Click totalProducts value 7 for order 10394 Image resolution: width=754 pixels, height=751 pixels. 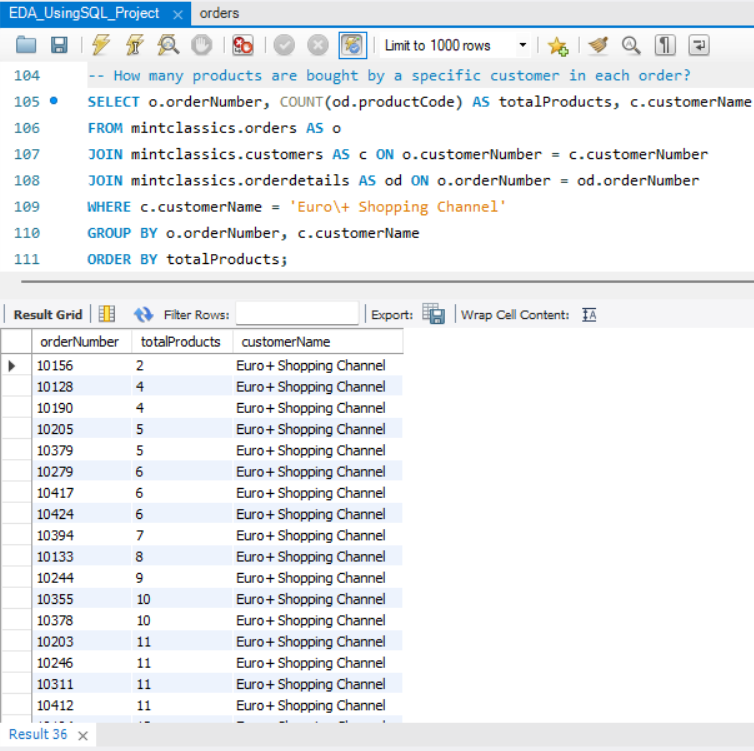182,535
